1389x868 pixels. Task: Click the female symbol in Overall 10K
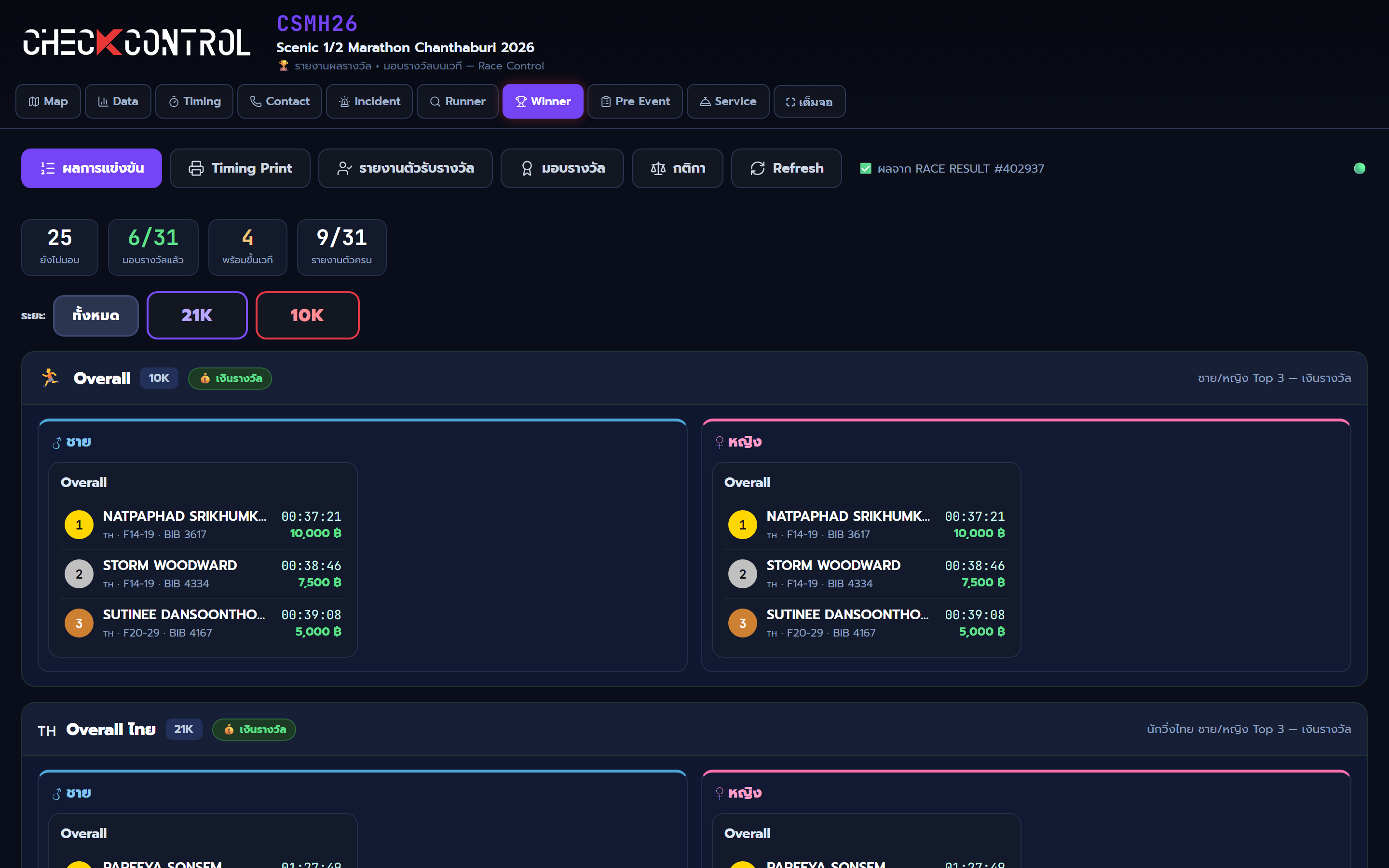coord(719,443)
